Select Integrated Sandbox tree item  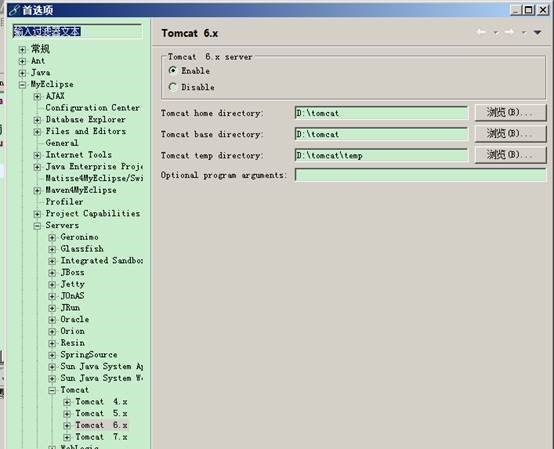pyautogui.click(x=102, y=261)
